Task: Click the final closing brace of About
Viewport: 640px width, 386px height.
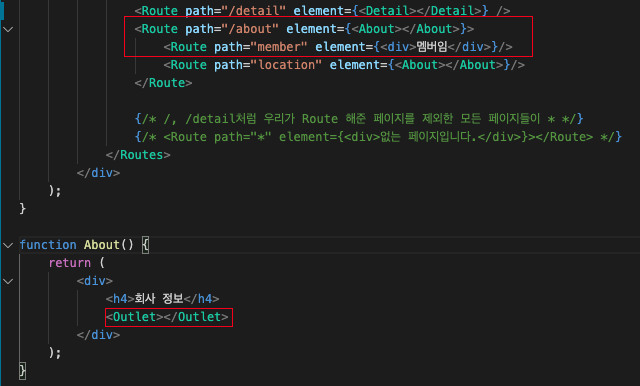Action: click(22, 370)
